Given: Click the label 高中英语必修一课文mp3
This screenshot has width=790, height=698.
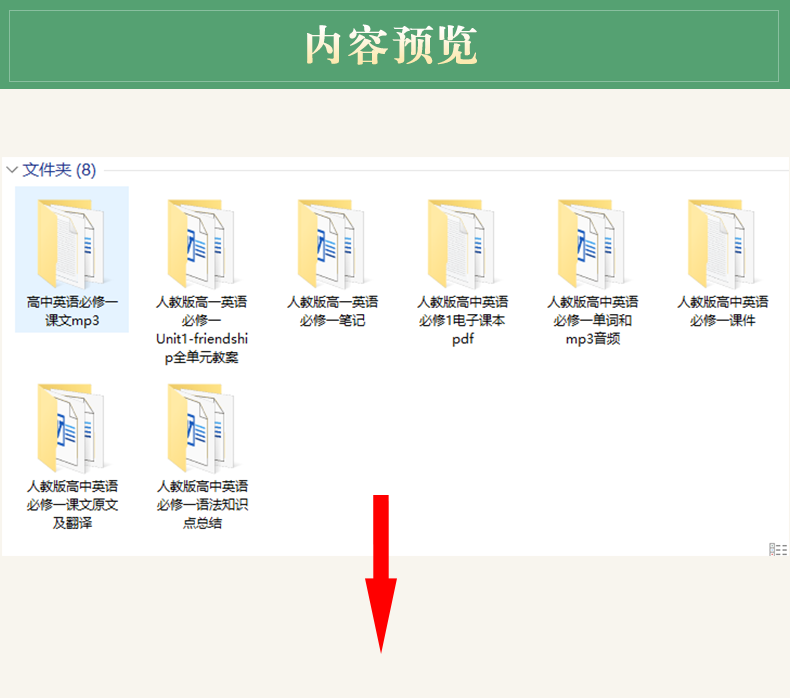Looking at the screenshot, I should click(x=72, y=311).
